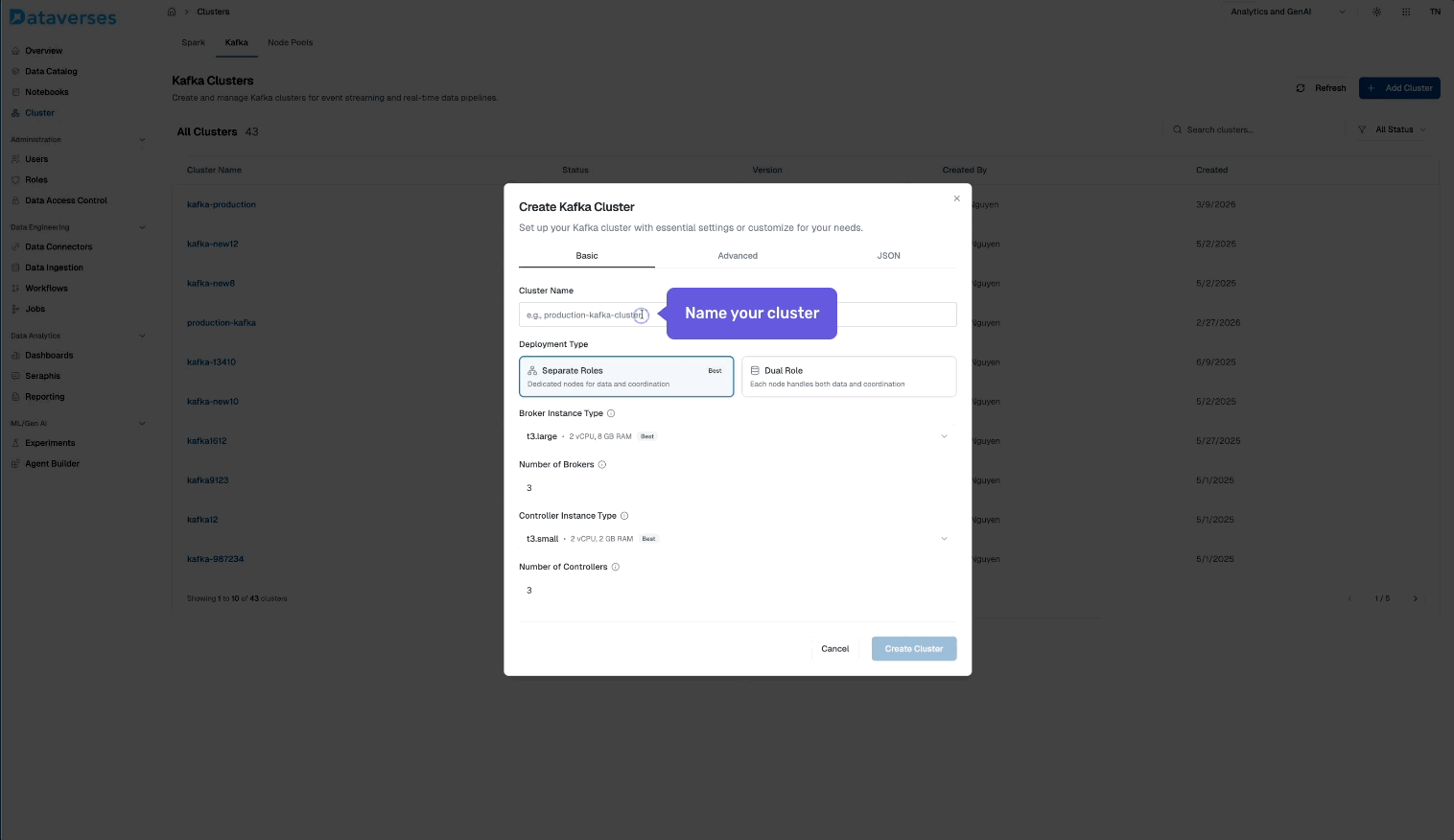Show Controller Instance Type info tooltip
The width and height of the screenshot is (1454, 840).
(624, 516)
